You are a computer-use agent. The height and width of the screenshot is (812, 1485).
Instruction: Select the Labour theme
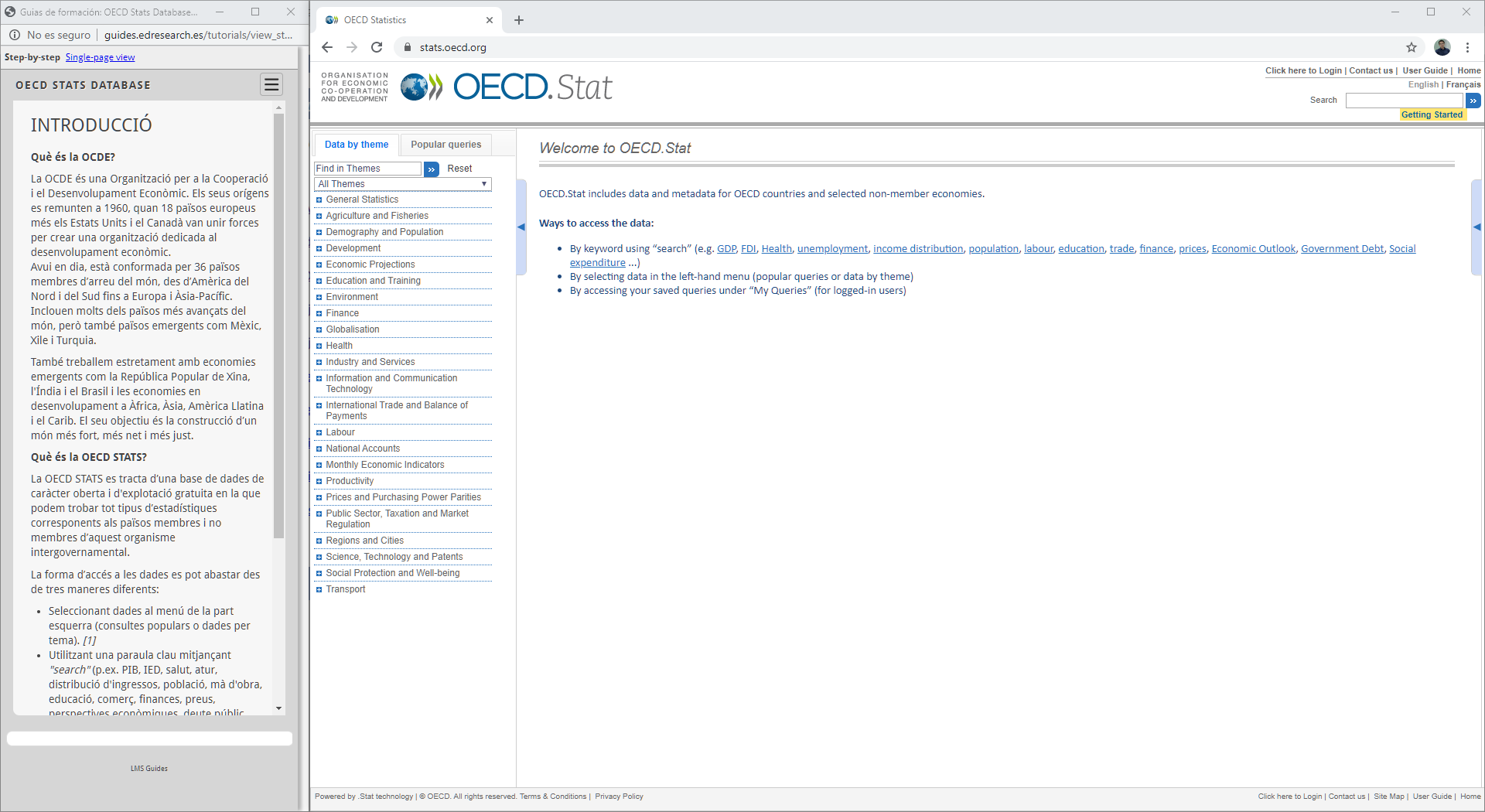[x=340, y=432]
